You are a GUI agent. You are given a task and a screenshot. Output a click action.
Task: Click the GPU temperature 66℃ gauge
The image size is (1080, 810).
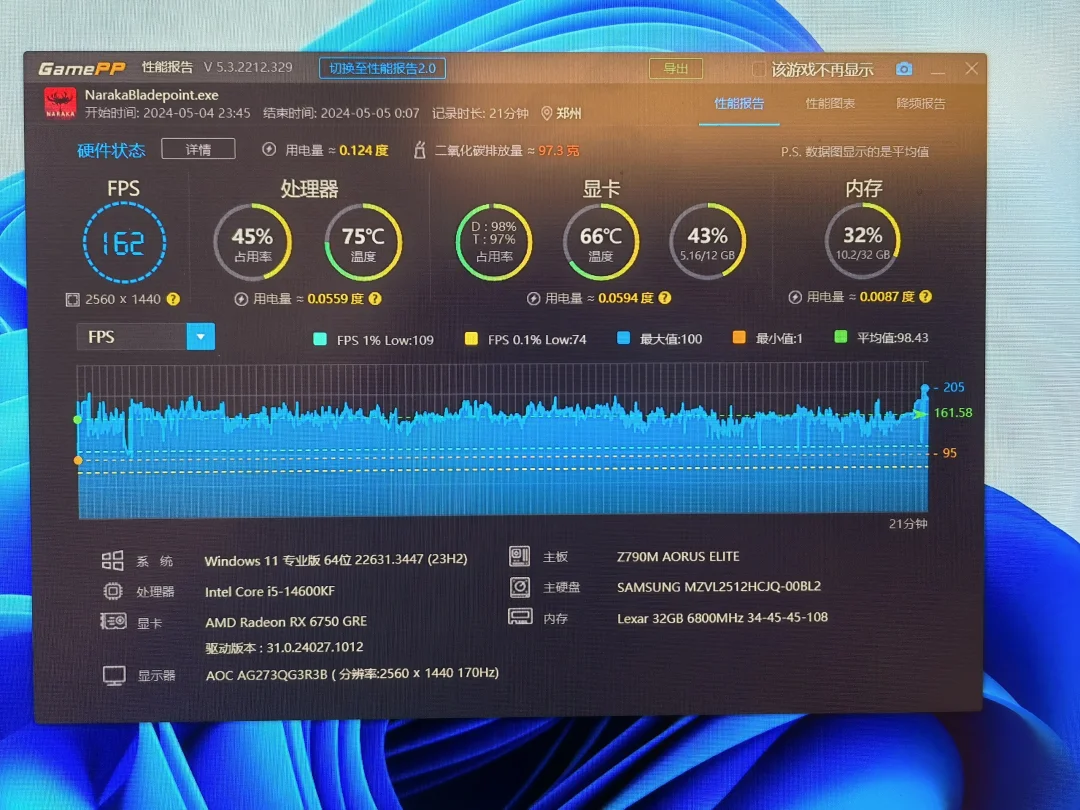pos(601,242)
